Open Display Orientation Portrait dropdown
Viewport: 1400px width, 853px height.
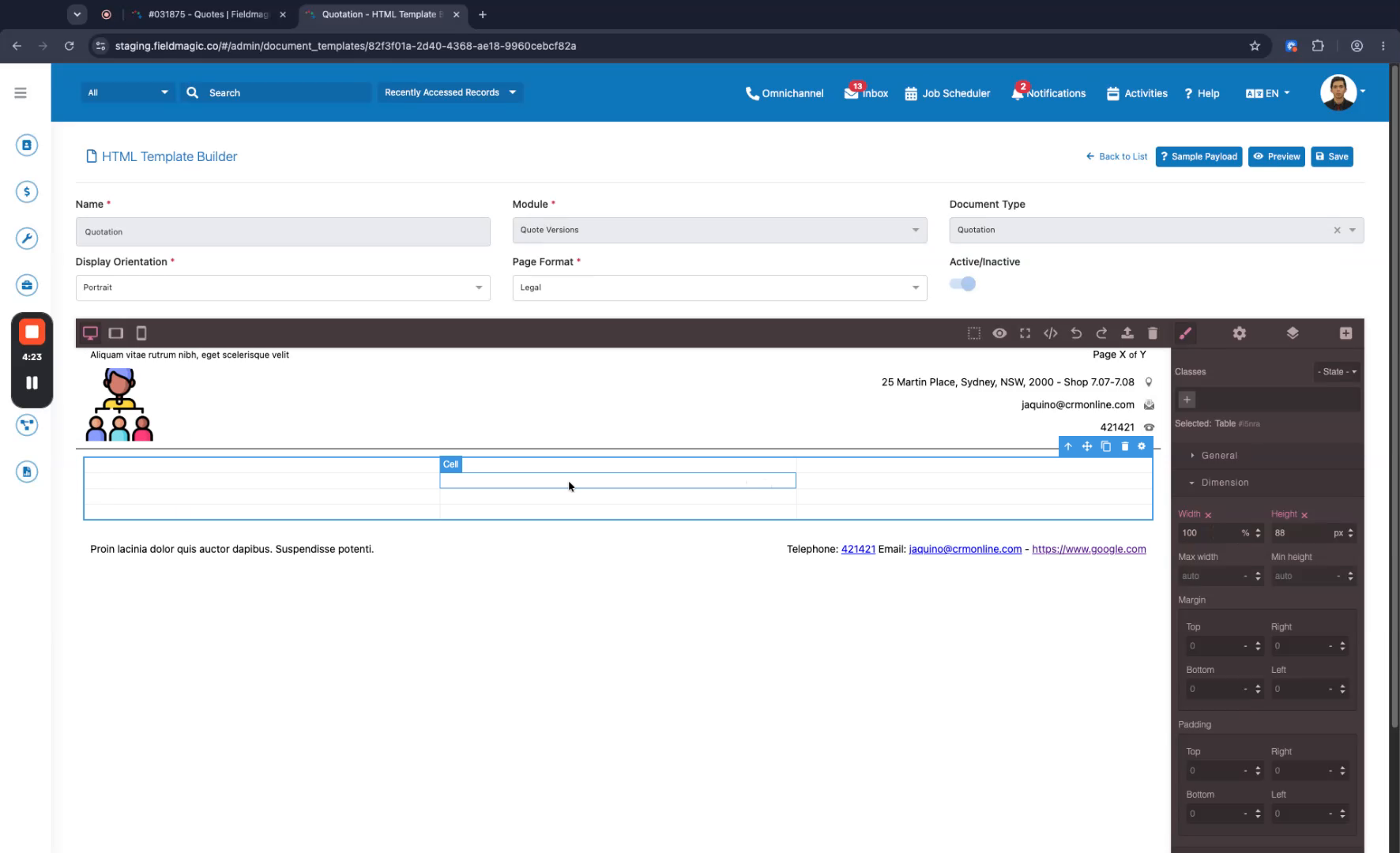283,287
